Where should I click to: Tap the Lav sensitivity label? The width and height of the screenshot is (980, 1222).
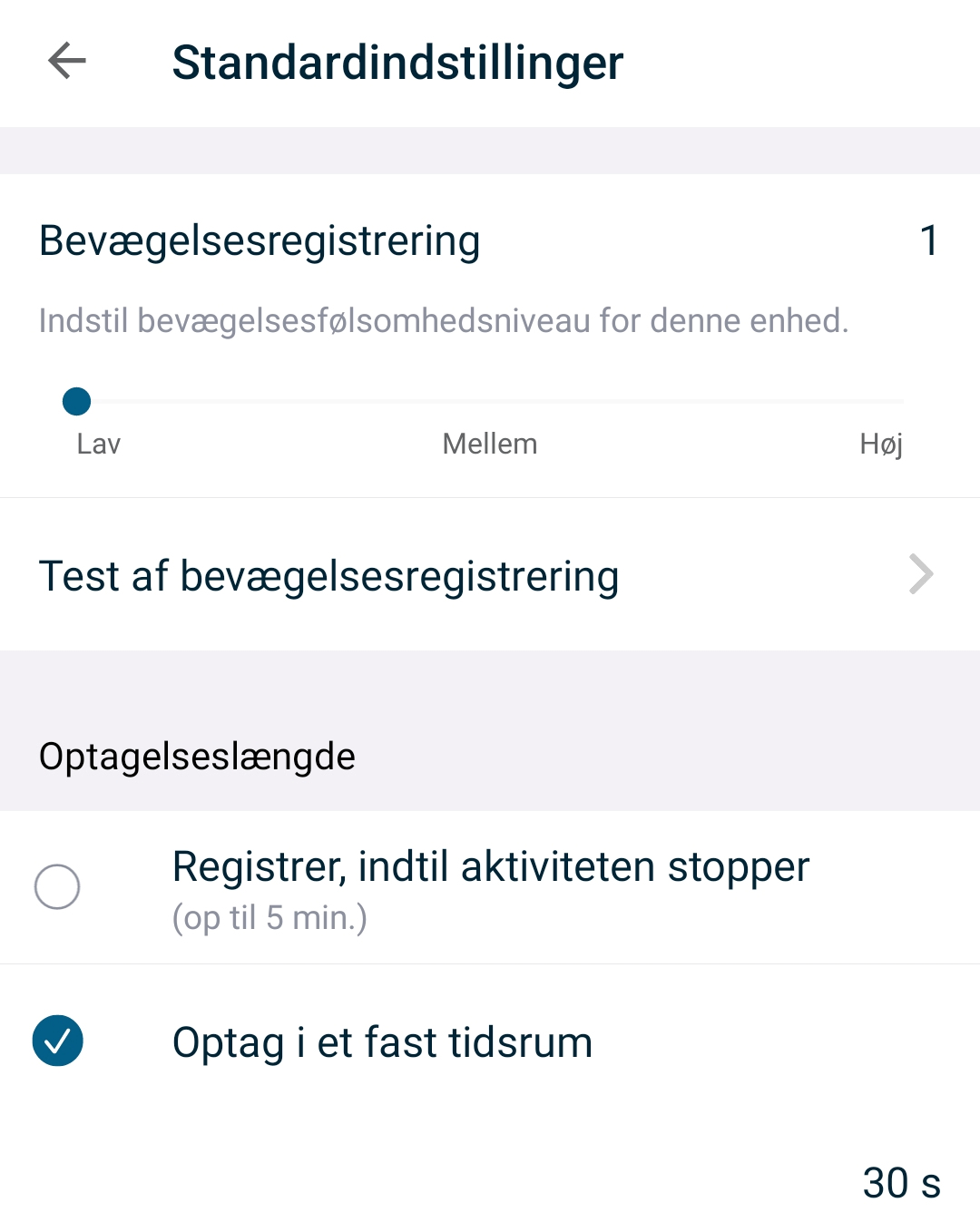pos(98,444)
